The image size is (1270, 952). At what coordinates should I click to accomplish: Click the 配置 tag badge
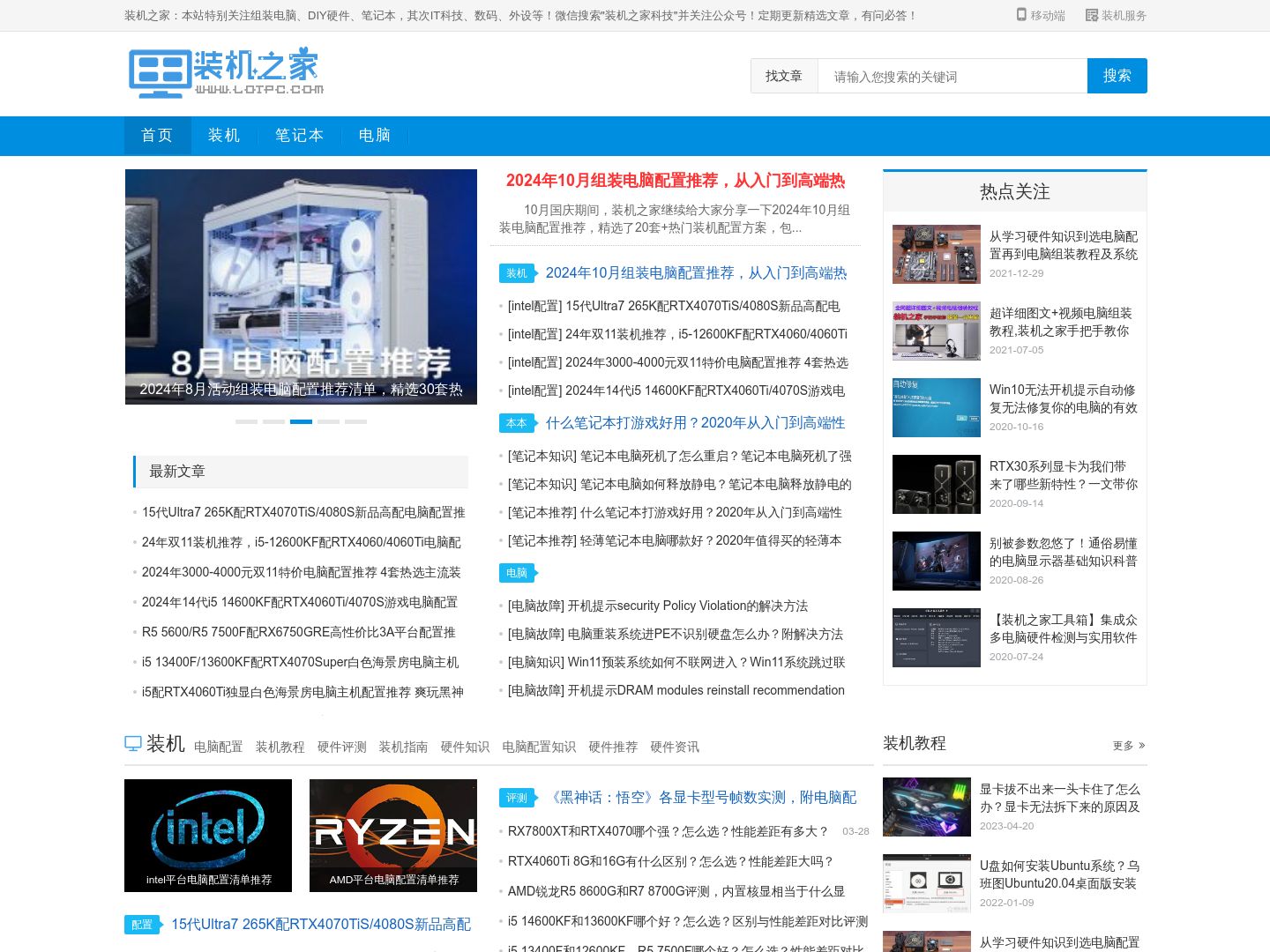(x=142, y=925)
